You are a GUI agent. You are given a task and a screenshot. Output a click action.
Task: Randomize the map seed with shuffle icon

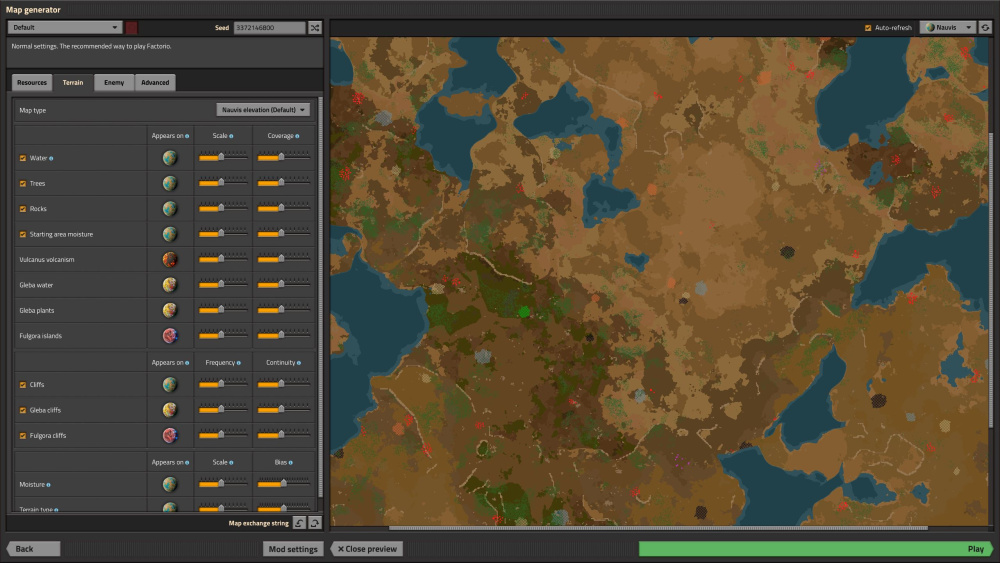click(315, 28)
